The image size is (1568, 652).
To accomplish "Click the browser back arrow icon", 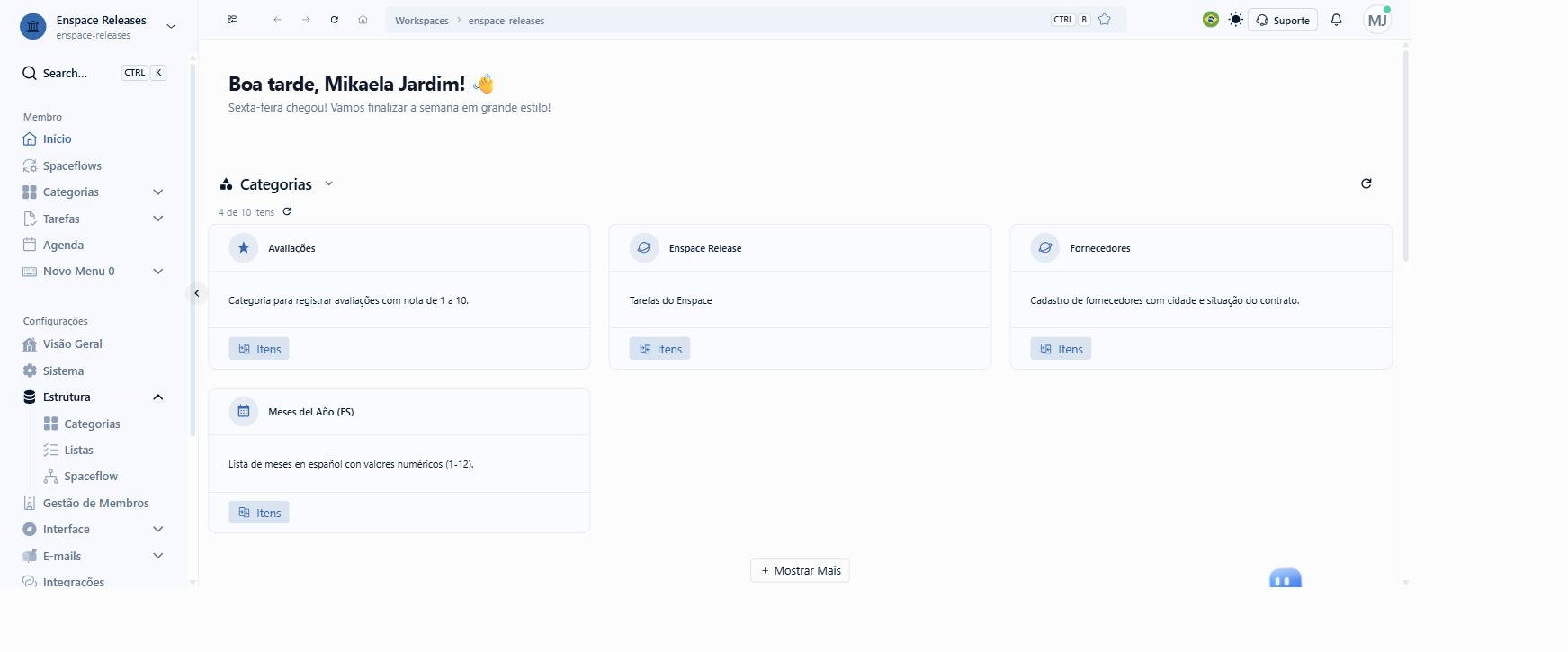I will pos(277,20).
